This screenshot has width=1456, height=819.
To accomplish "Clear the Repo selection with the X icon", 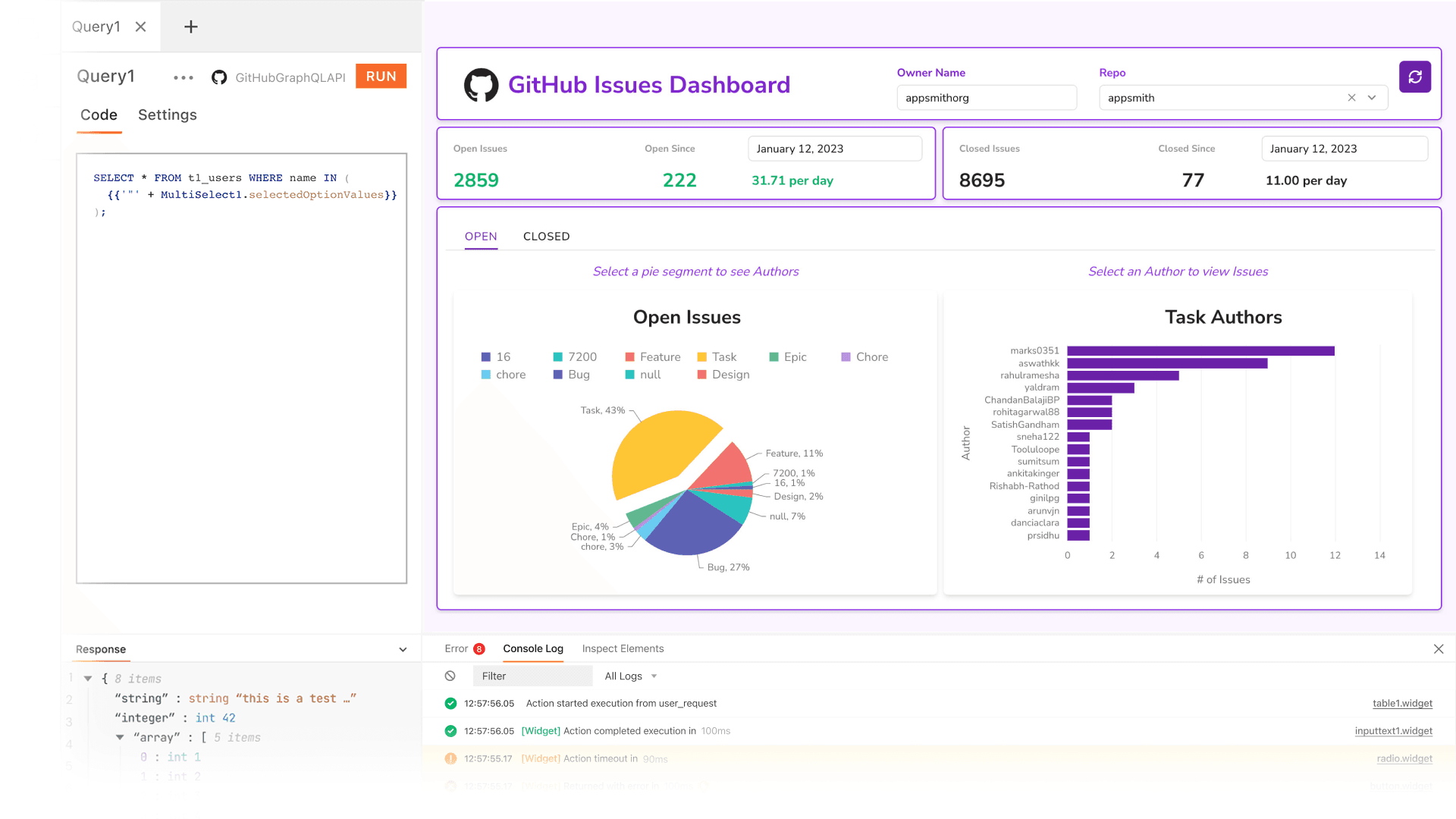I will click(1352, 97).
